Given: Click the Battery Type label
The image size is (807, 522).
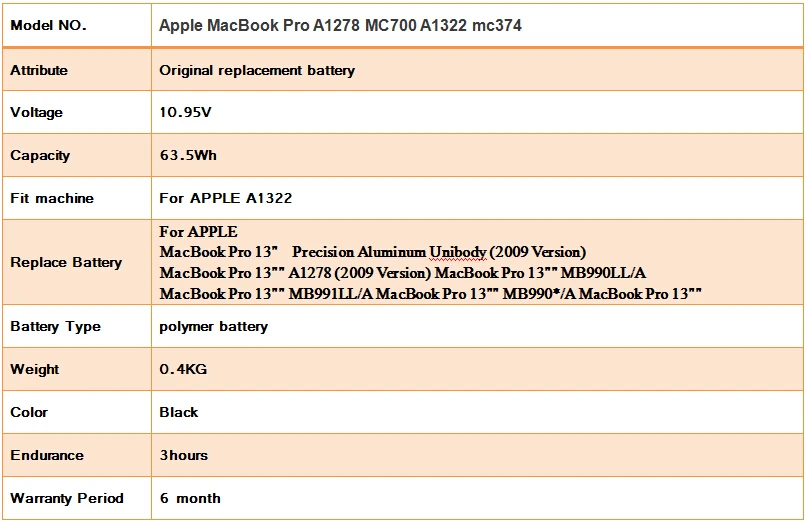Looking at the screenshot, I should [56, 326].
